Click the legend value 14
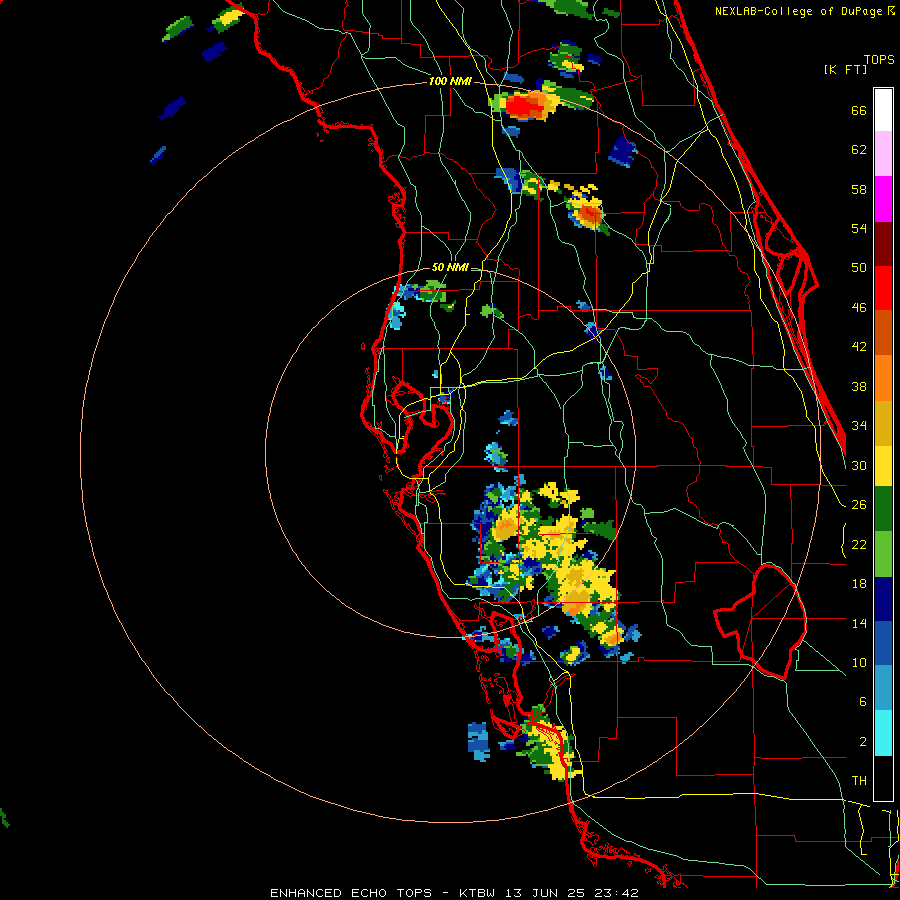This screenshot has height=900, width=900. click(x=859, y=623)
